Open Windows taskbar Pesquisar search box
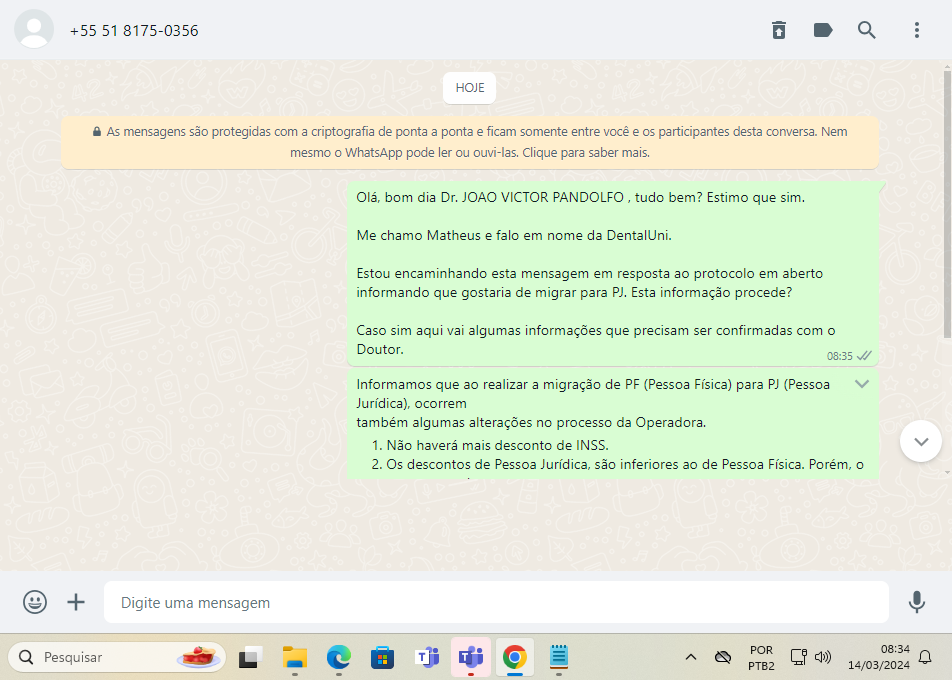The width and height of the screenshot is (952, 680). point(117,657)
